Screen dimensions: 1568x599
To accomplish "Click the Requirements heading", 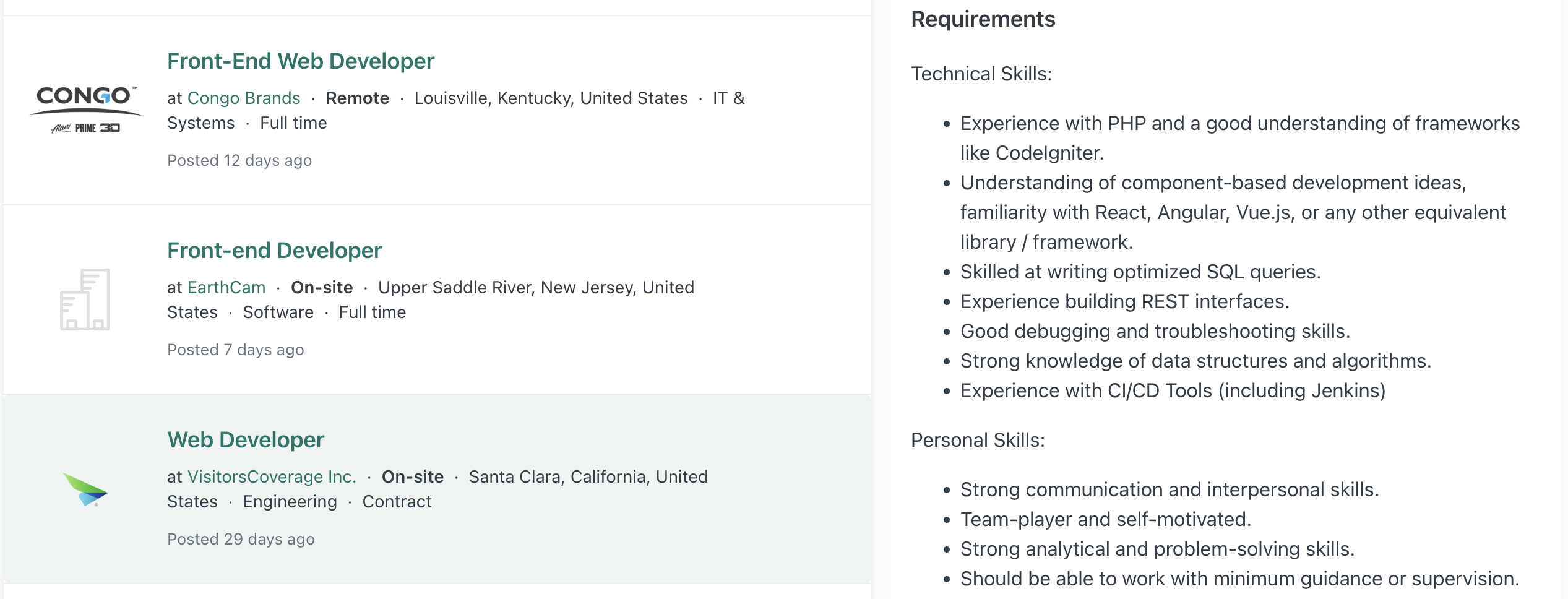I will point(983,19).
